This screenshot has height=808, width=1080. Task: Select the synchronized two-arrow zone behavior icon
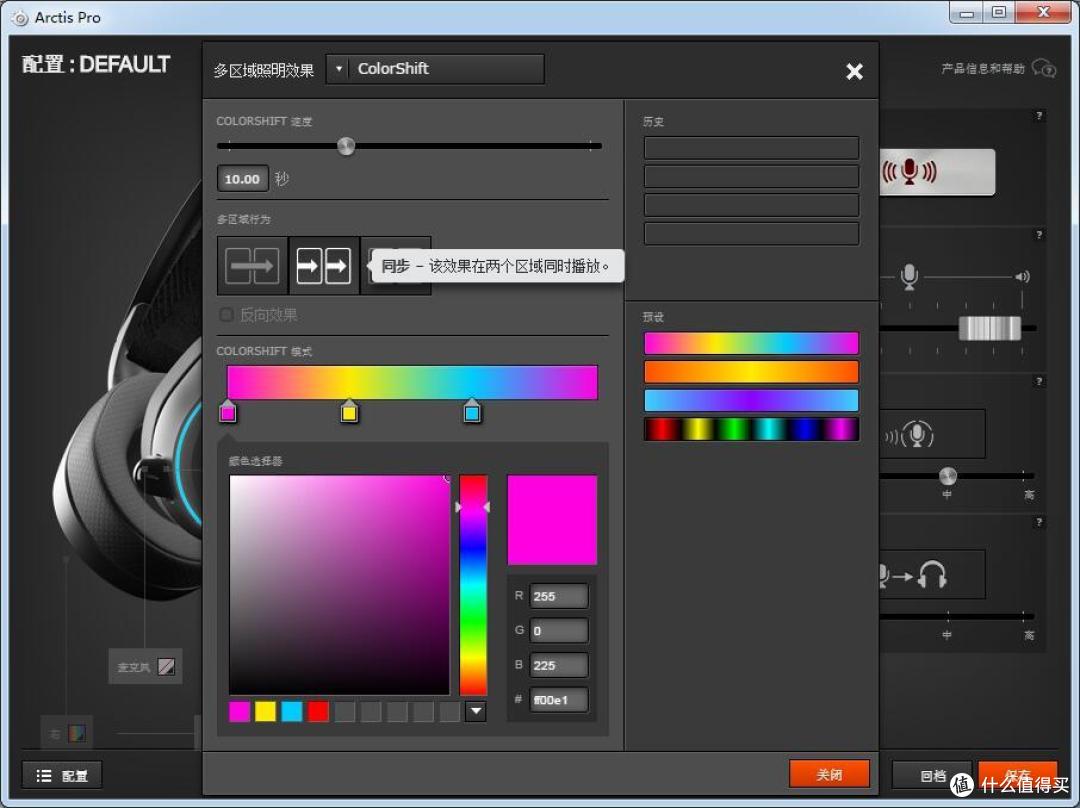pyautogui.click(x=324, y=266)
